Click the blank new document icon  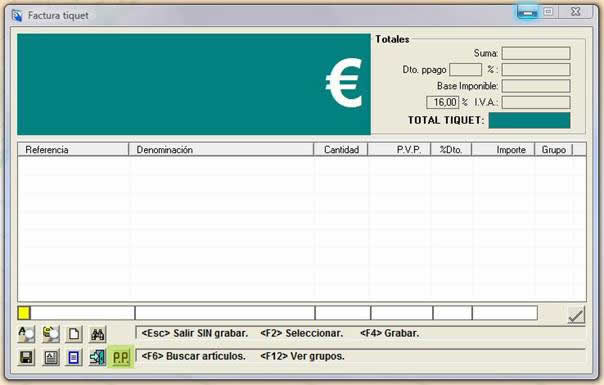coord(74,334)
